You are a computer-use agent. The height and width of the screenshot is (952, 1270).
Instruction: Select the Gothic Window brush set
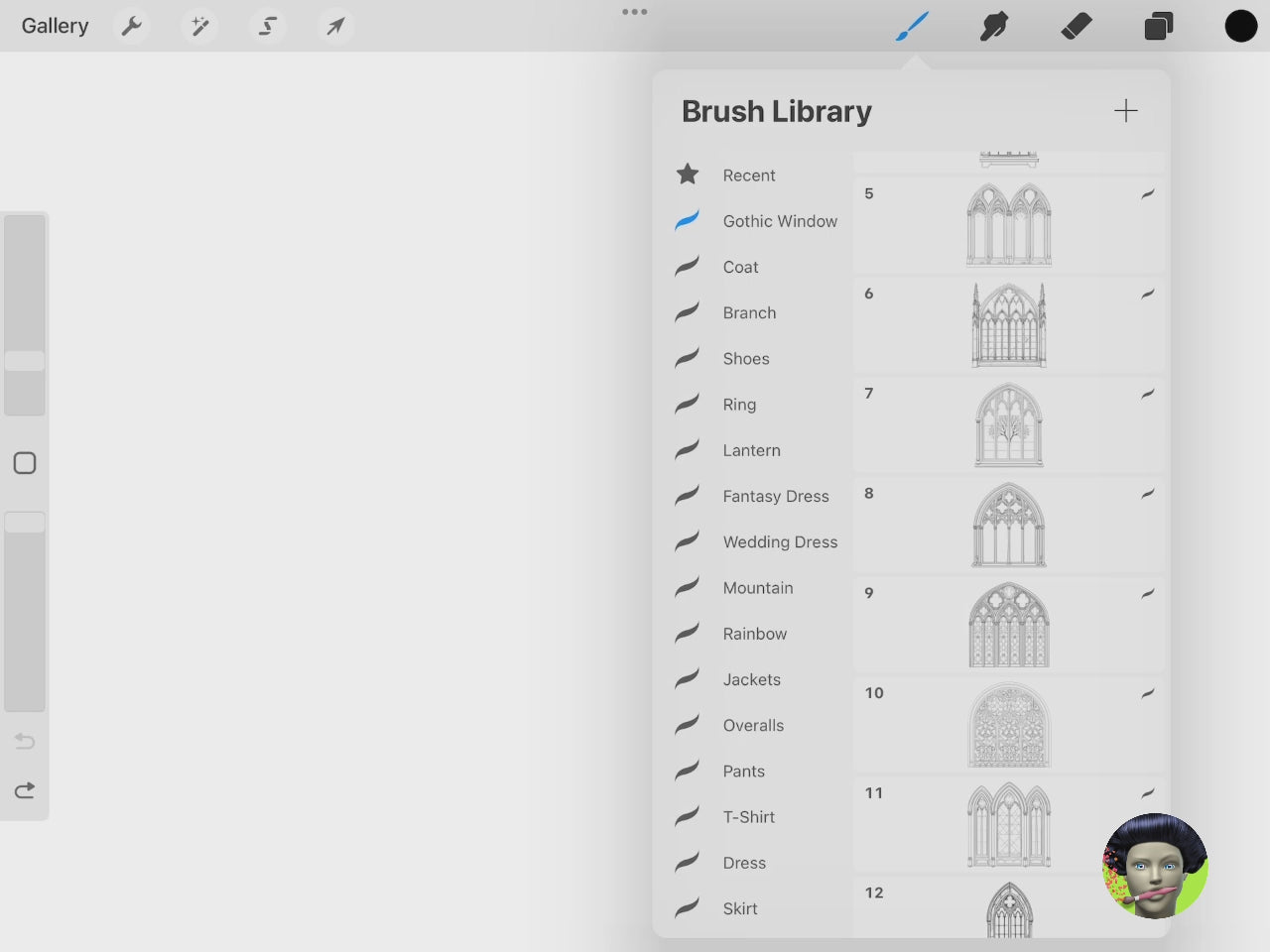tap(780, 221)
